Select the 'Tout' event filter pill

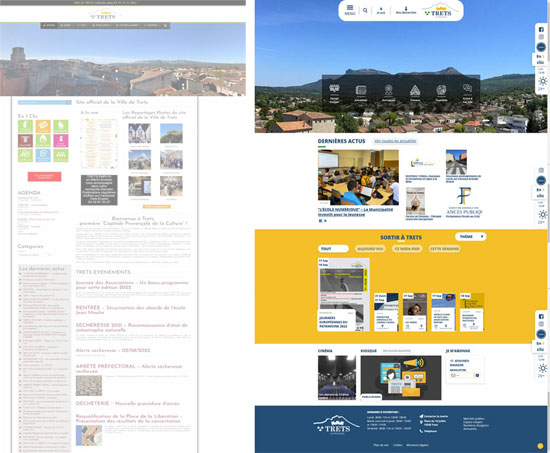333,249
